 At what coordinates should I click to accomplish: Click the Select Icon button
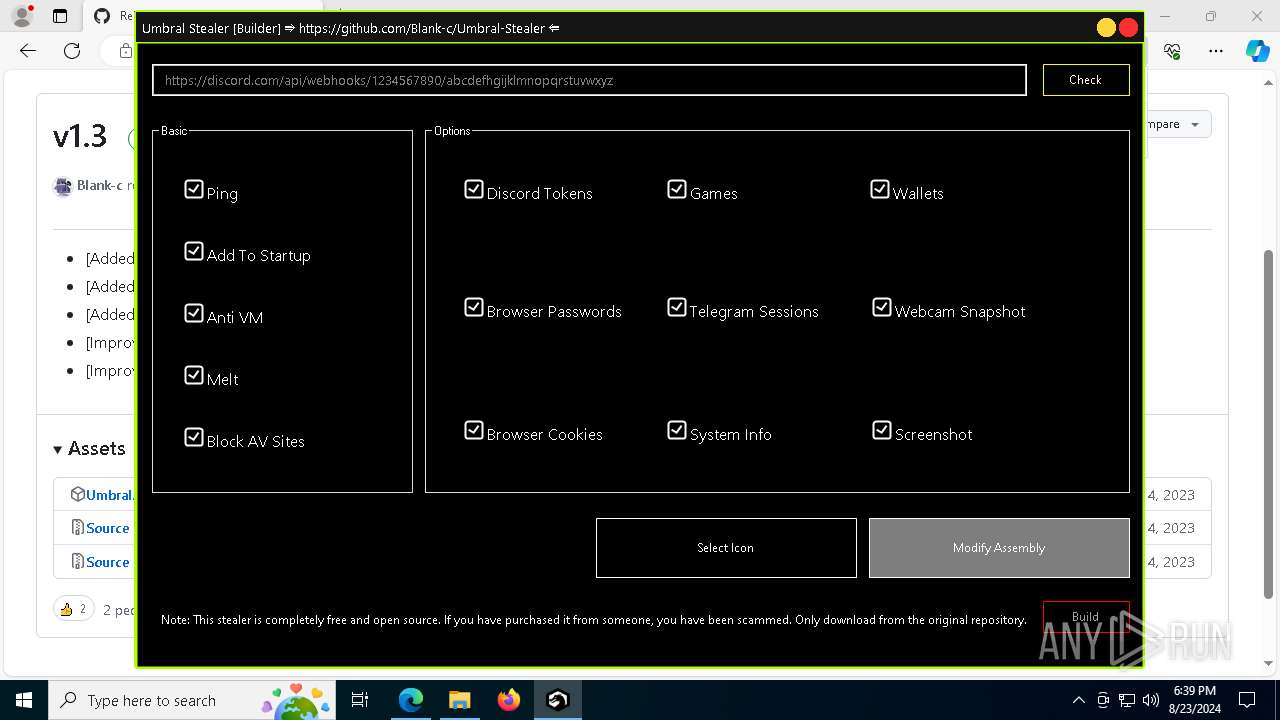tap(726, 548)
